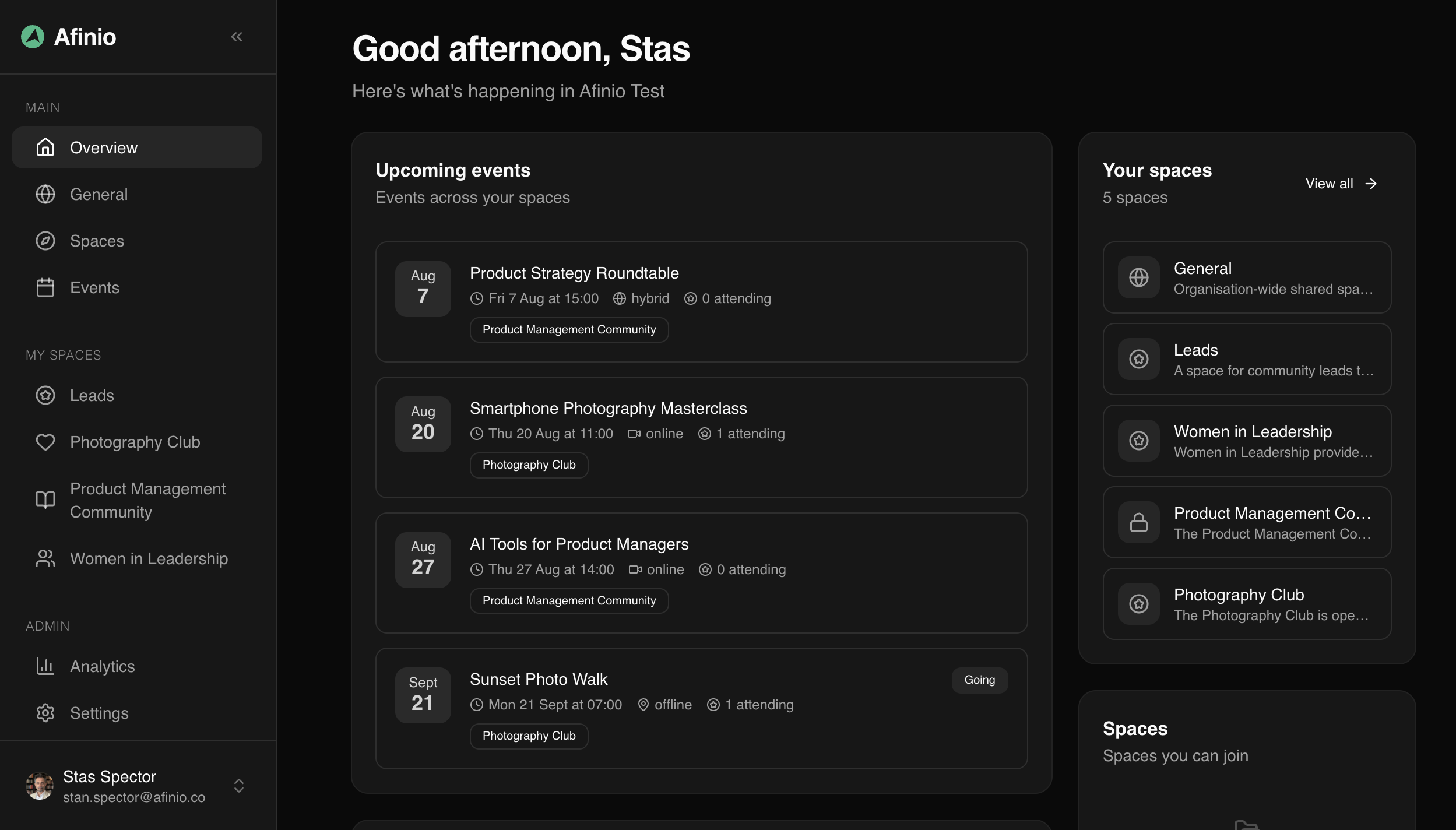Open General via the globe icon in the sidebar
The width and height of the screenshot is (1456, 830).
point(45,195)
